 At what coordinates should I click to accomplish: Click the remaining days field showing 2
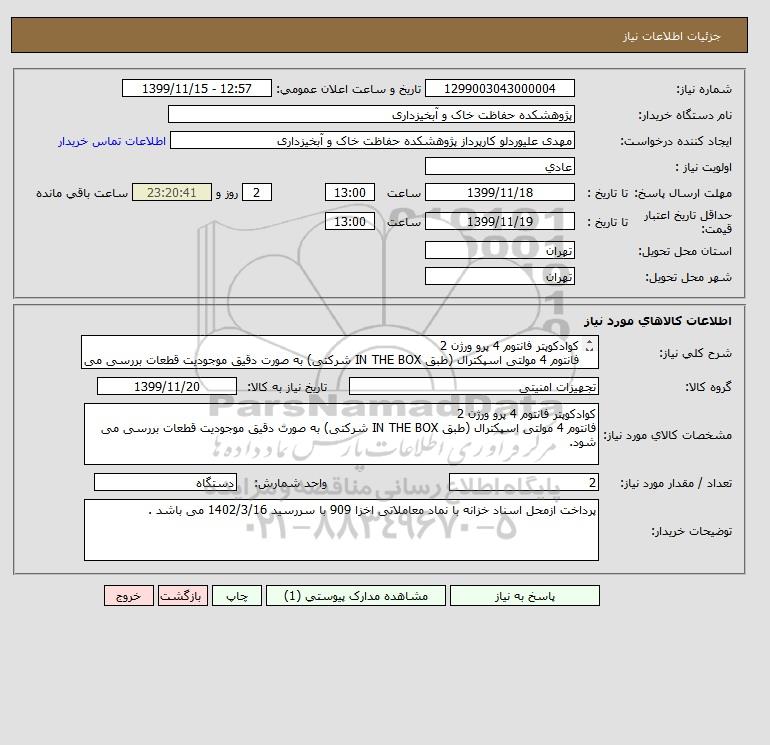click(x=256, y=193)
